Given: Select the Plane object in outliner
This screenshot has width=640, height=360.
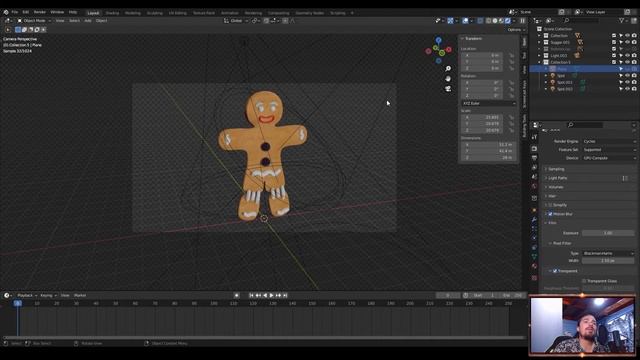Looking at the screenshot, I should 562,69.
